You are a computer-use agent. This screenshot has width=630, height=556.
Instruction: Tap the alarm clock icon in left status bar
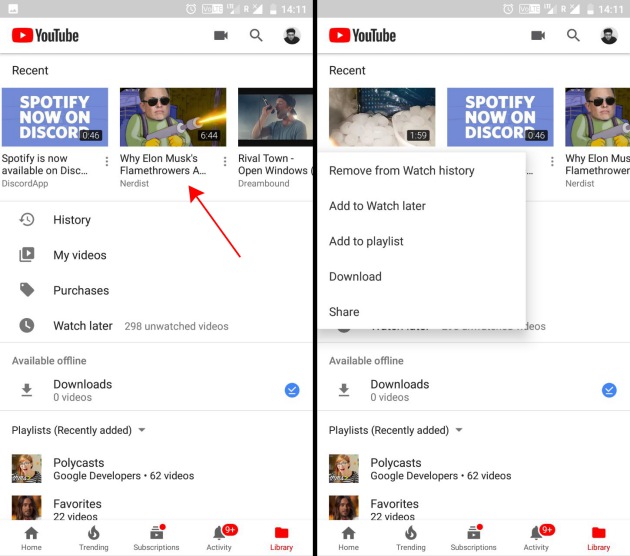click(x=191, y=9)
